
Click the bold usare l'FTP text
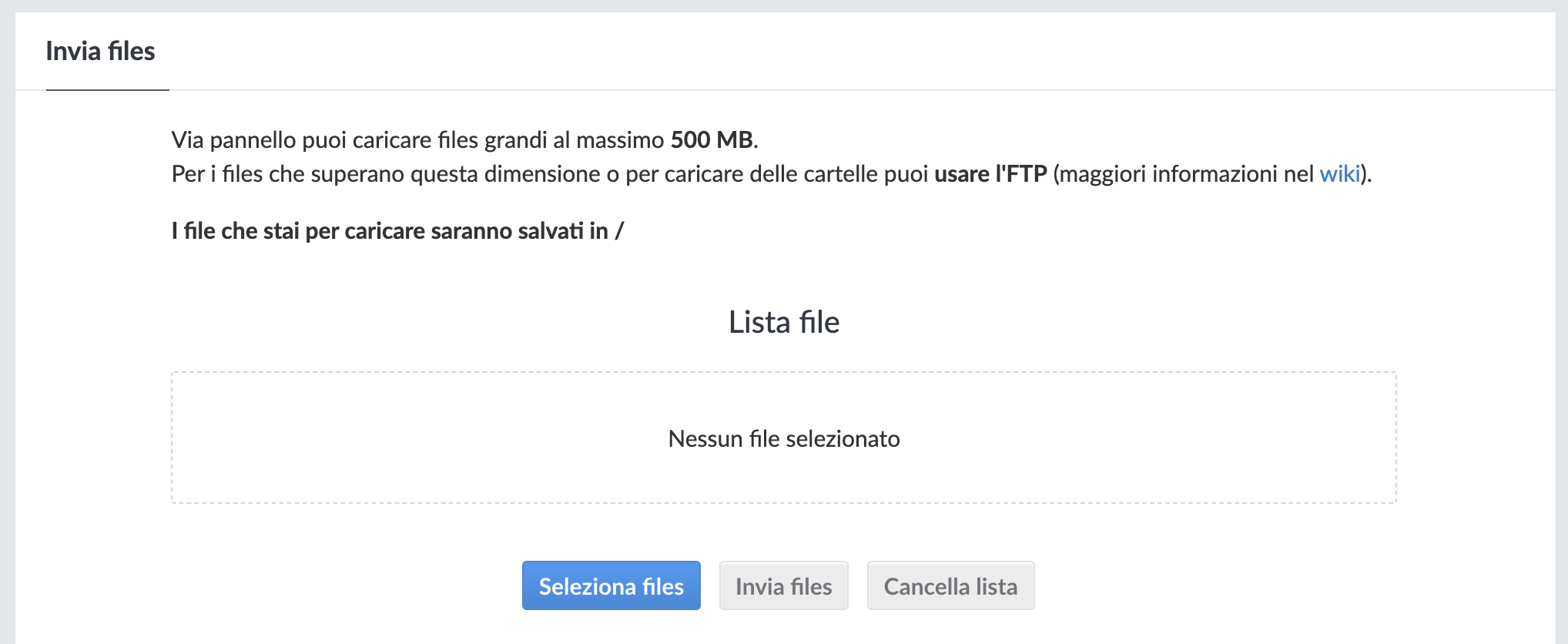click(990, 174)
